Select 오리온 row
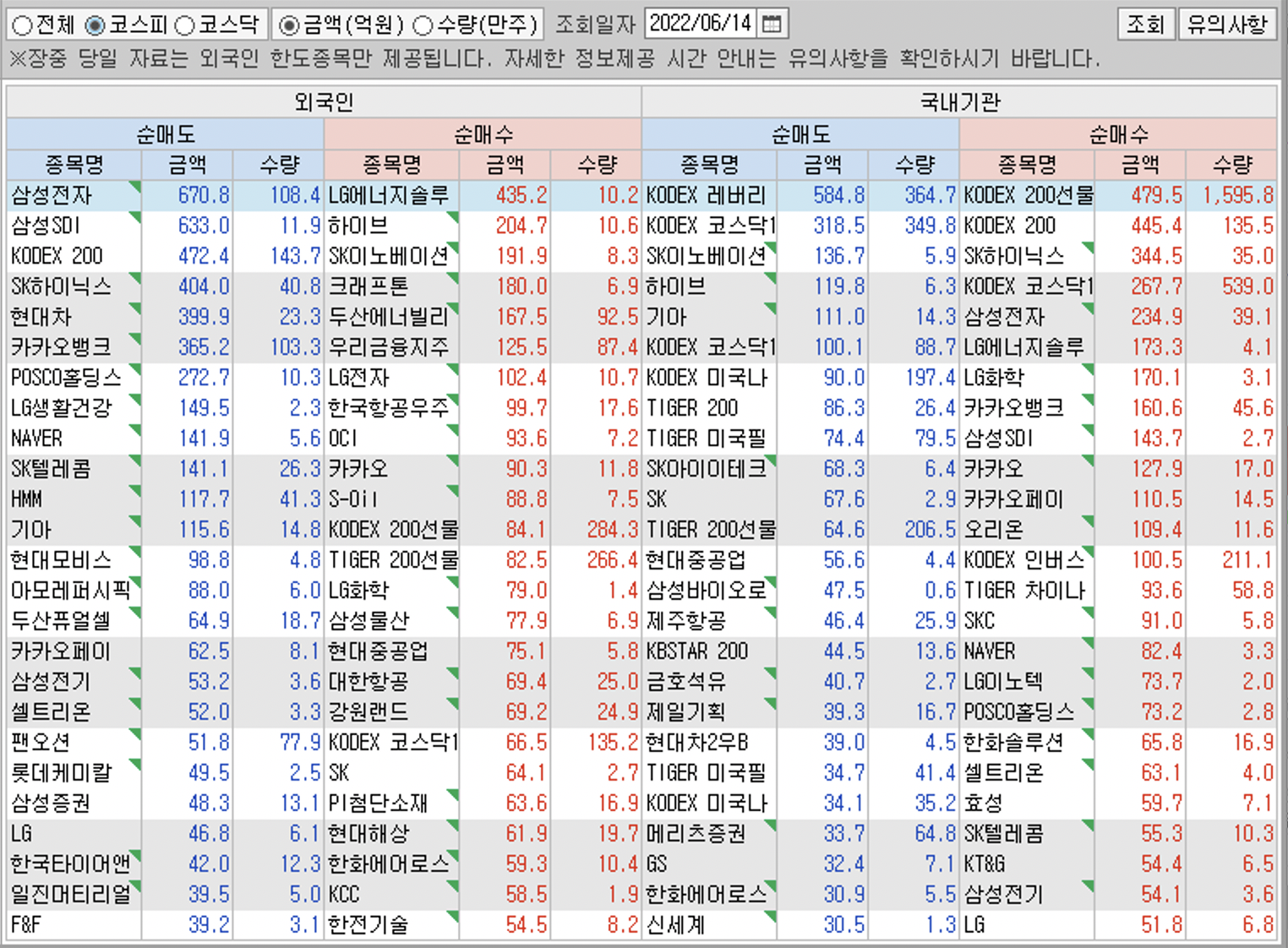 [x=1027, y=530]
